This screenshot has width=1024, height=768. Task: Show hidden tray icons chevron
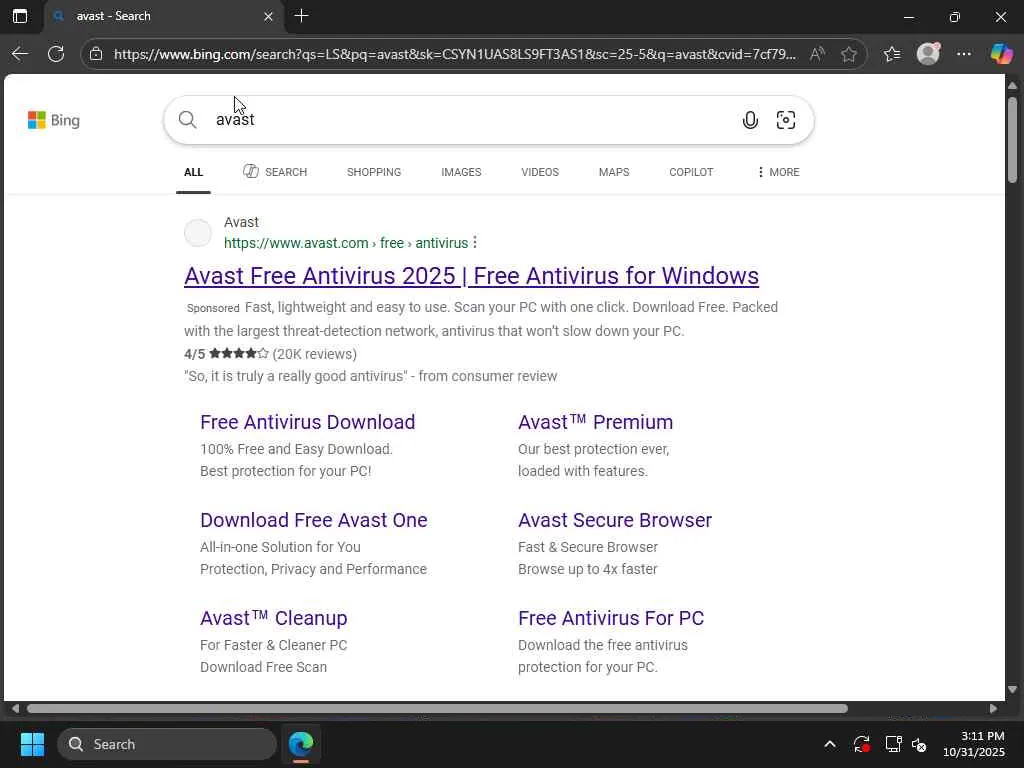(x=830, y=744)
